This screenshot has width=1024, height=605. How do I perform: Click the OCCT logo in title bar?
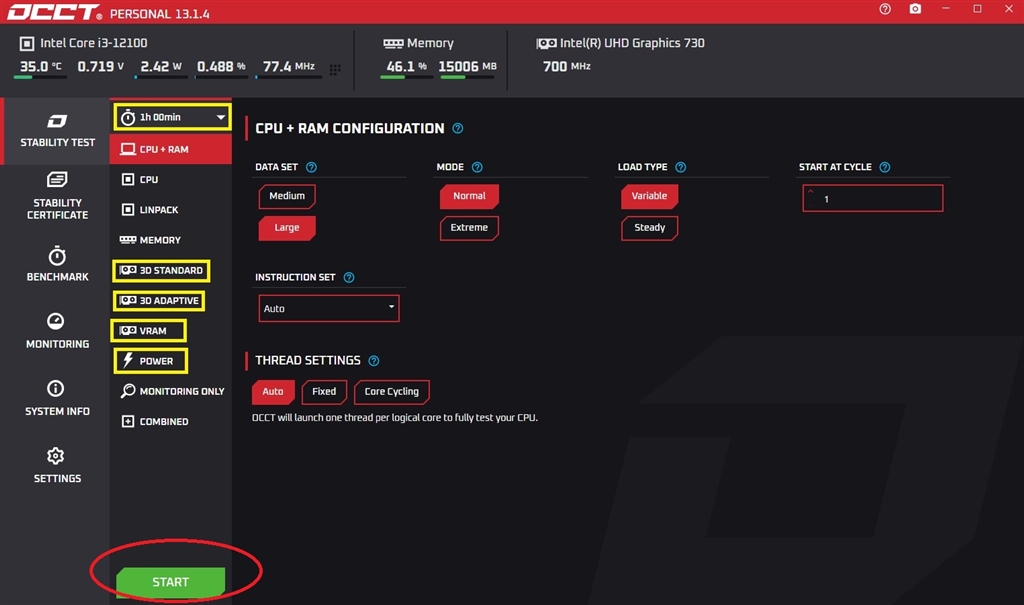pos(55,12)
